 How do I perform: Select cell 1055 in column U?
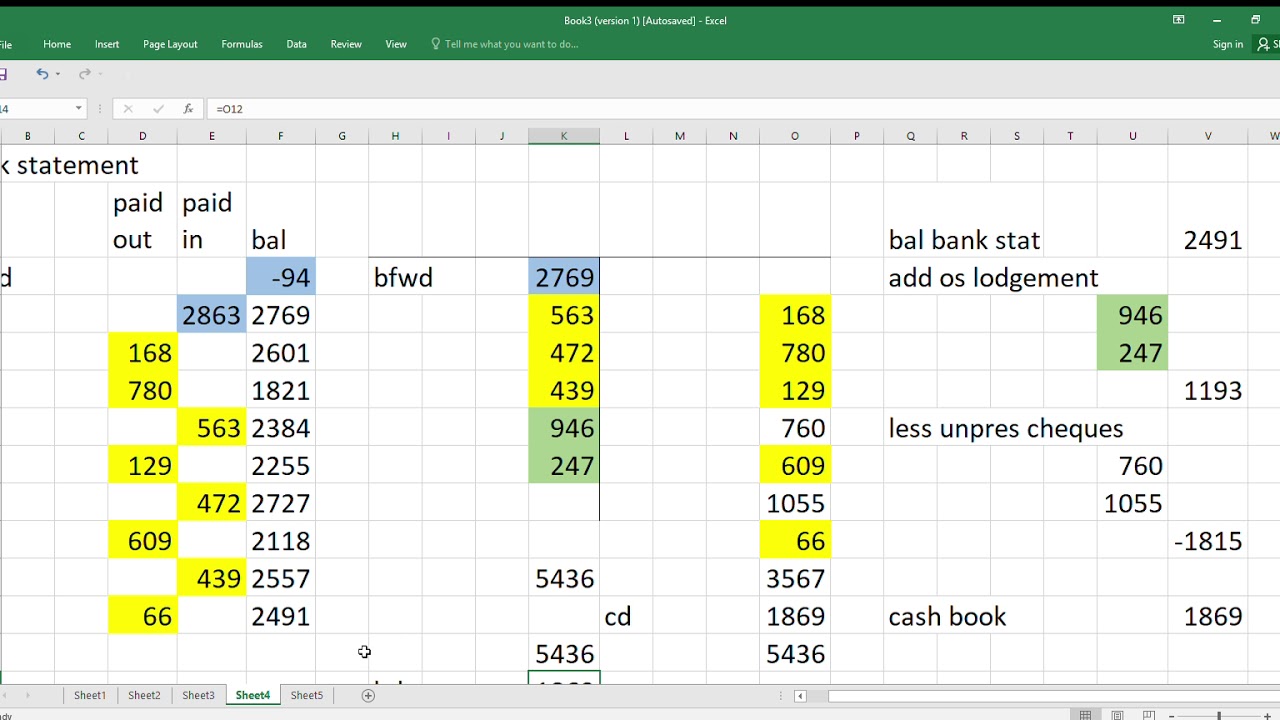click(x=1132, y=503)
